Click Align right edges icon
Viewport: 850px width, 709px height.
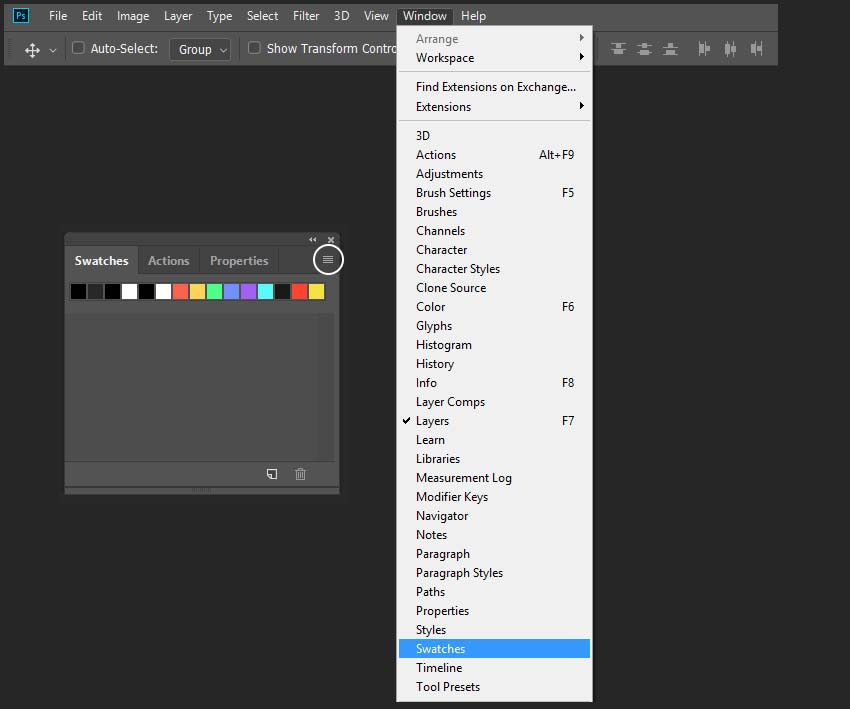tap(756, 49)
